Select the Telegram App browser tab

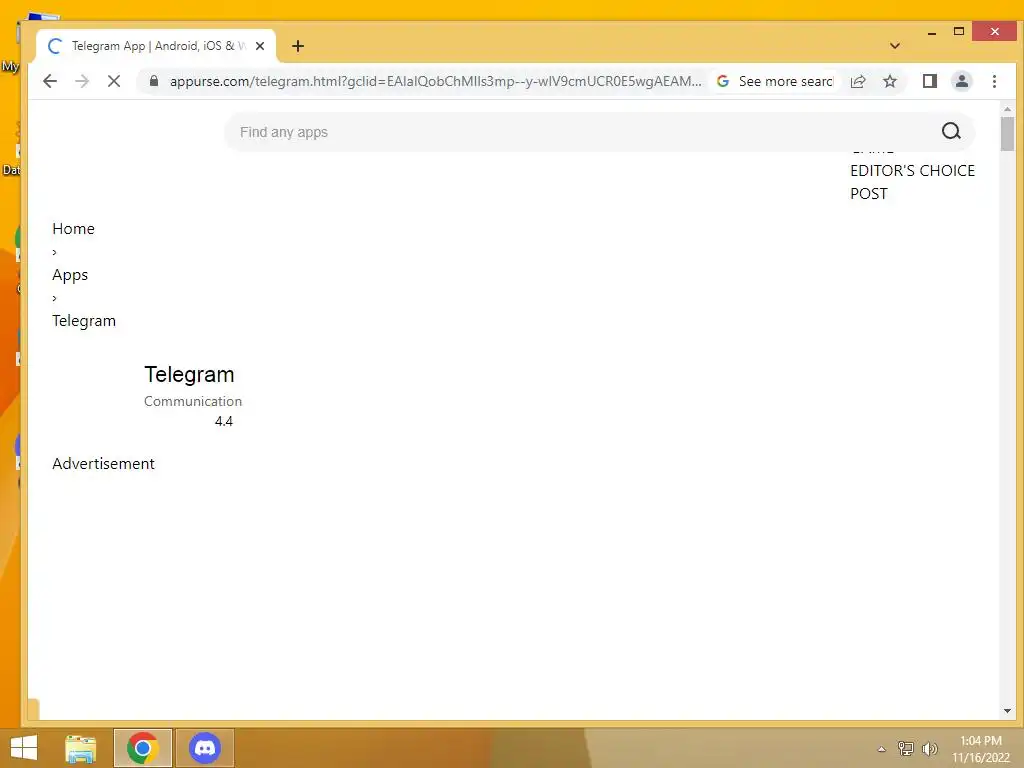click(x=157, y=46)
